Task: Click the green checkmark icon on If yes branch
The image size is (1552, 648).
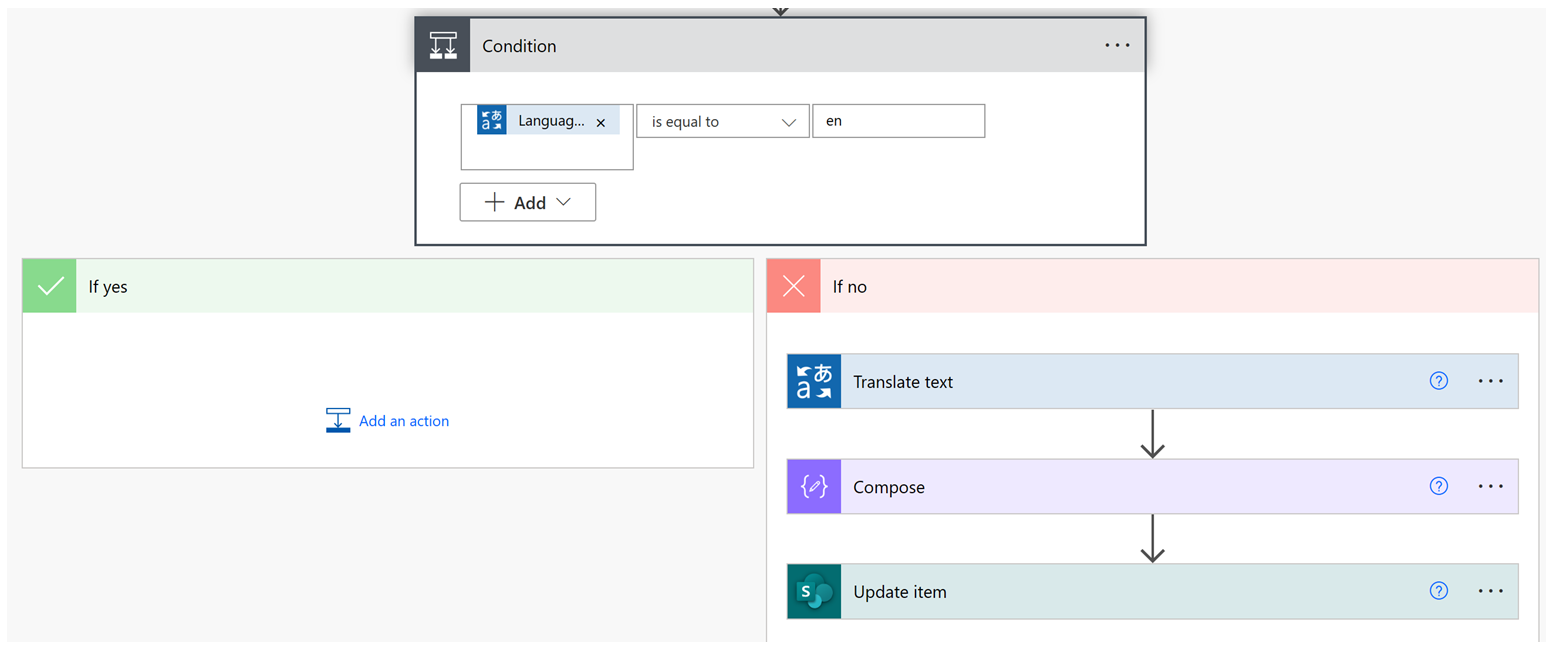Action: click(x=48, y=286)
